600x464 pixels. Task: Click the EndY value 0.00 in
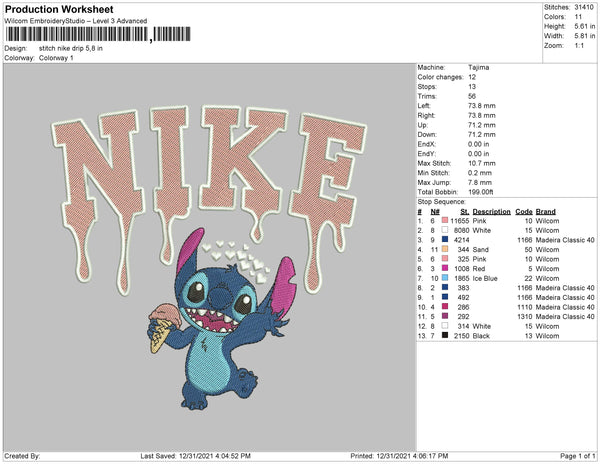(478, 154)
